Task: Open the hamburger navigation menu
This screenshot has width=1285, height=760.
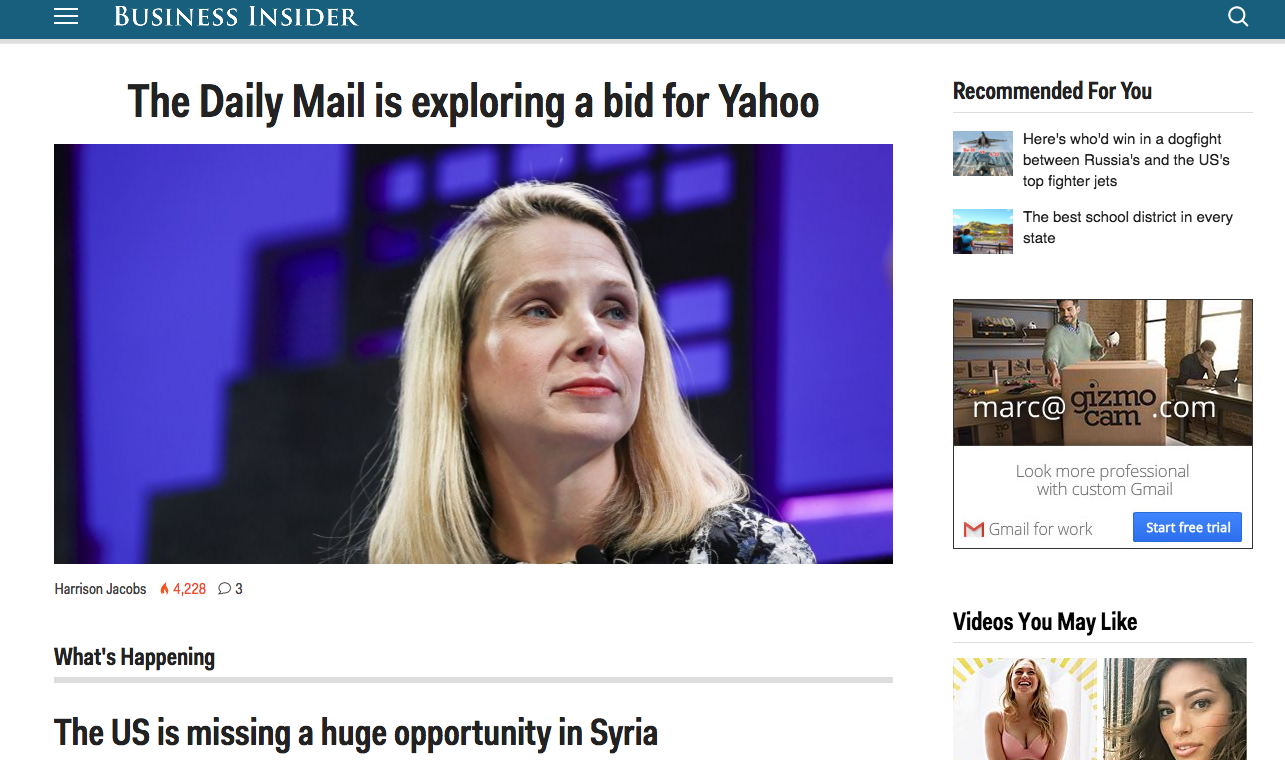Action: pyautogui.click(x=66, y=17)
